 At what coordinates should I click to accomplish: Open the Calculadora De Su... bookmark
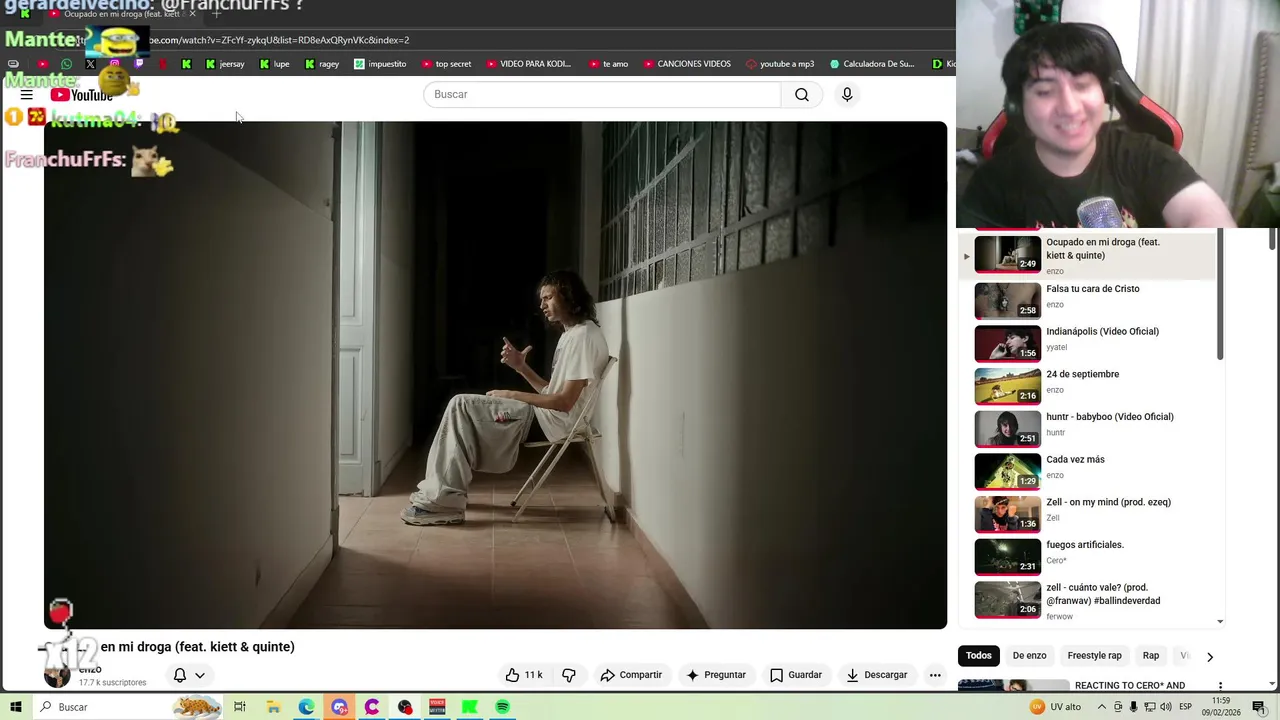click(x=872, y=64)
